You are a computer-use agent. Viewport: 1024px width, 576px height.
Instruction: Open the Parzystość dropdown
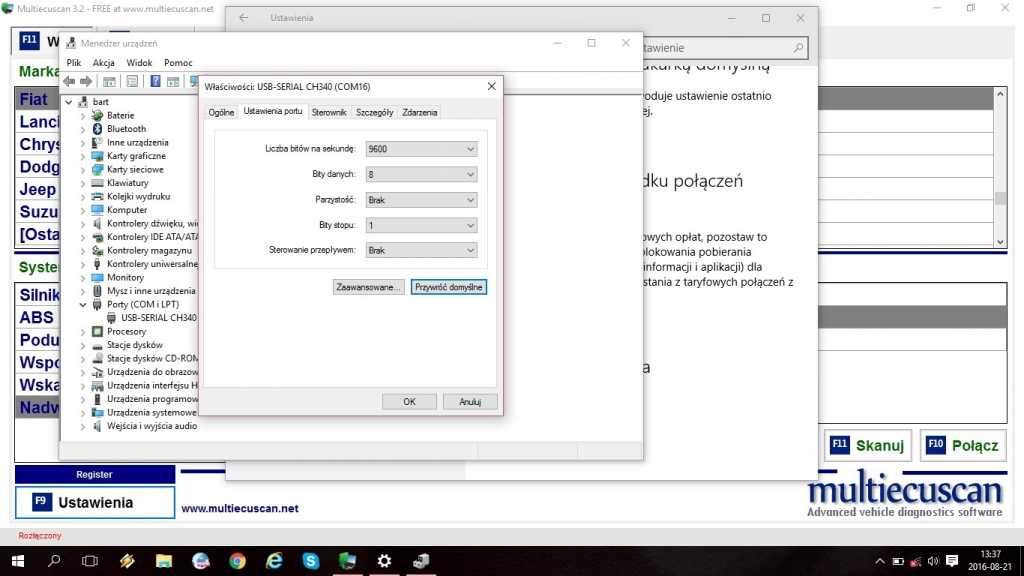(x=421, y=200)
